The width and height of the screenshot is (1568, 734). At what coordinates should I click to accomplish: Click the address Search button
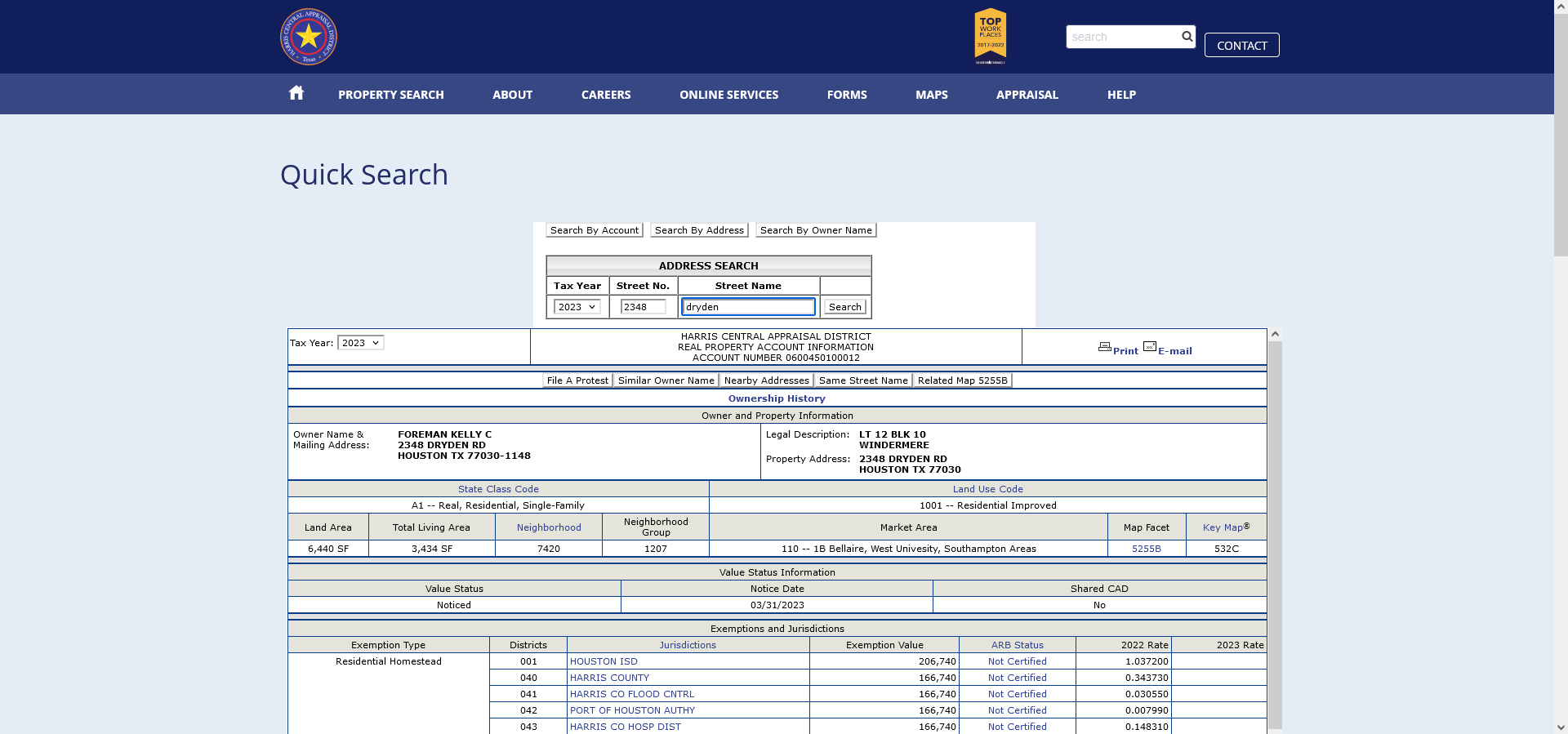844,307
